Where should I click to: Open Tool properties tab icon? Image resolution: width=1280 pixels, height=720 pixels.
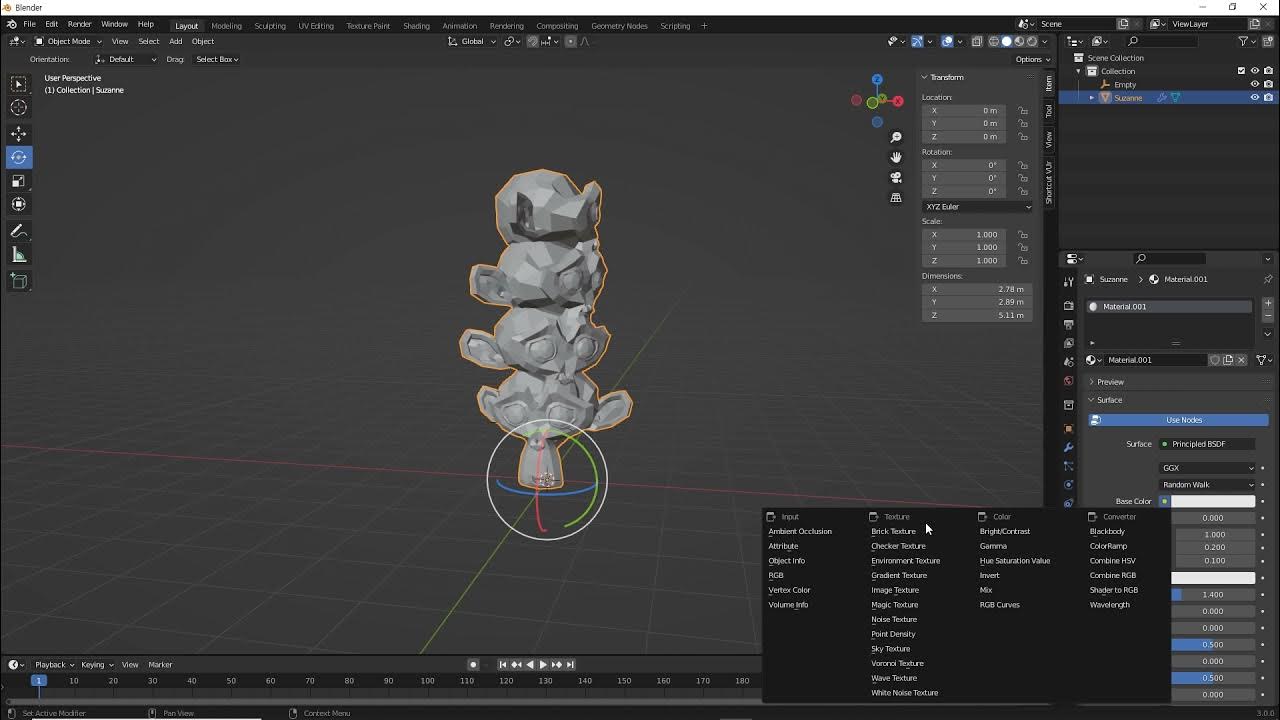point(1068,282)
